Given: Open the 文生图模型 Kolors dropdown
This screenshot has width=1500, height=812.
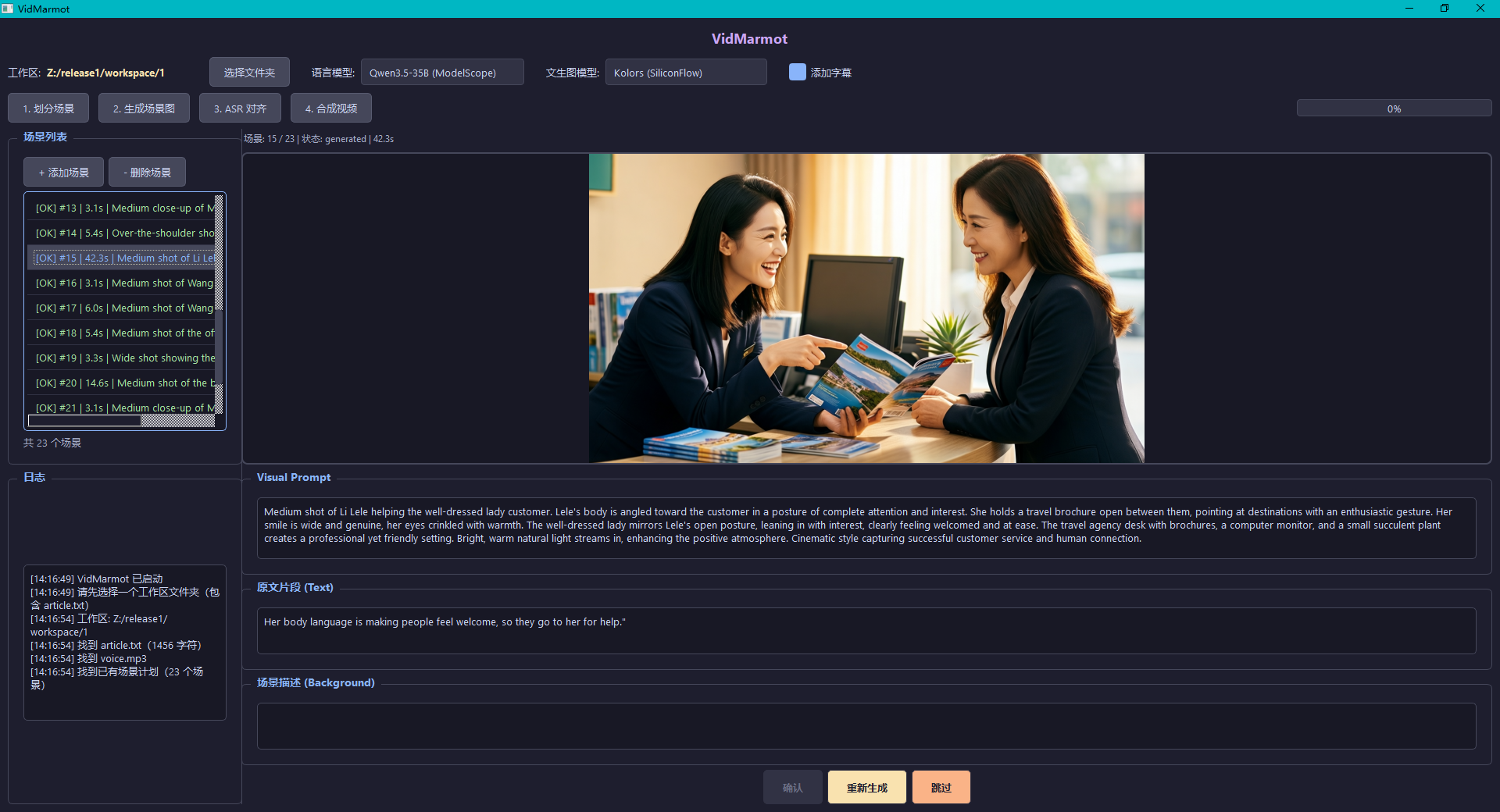Looking at the screenshot, I should pos(685,72).
